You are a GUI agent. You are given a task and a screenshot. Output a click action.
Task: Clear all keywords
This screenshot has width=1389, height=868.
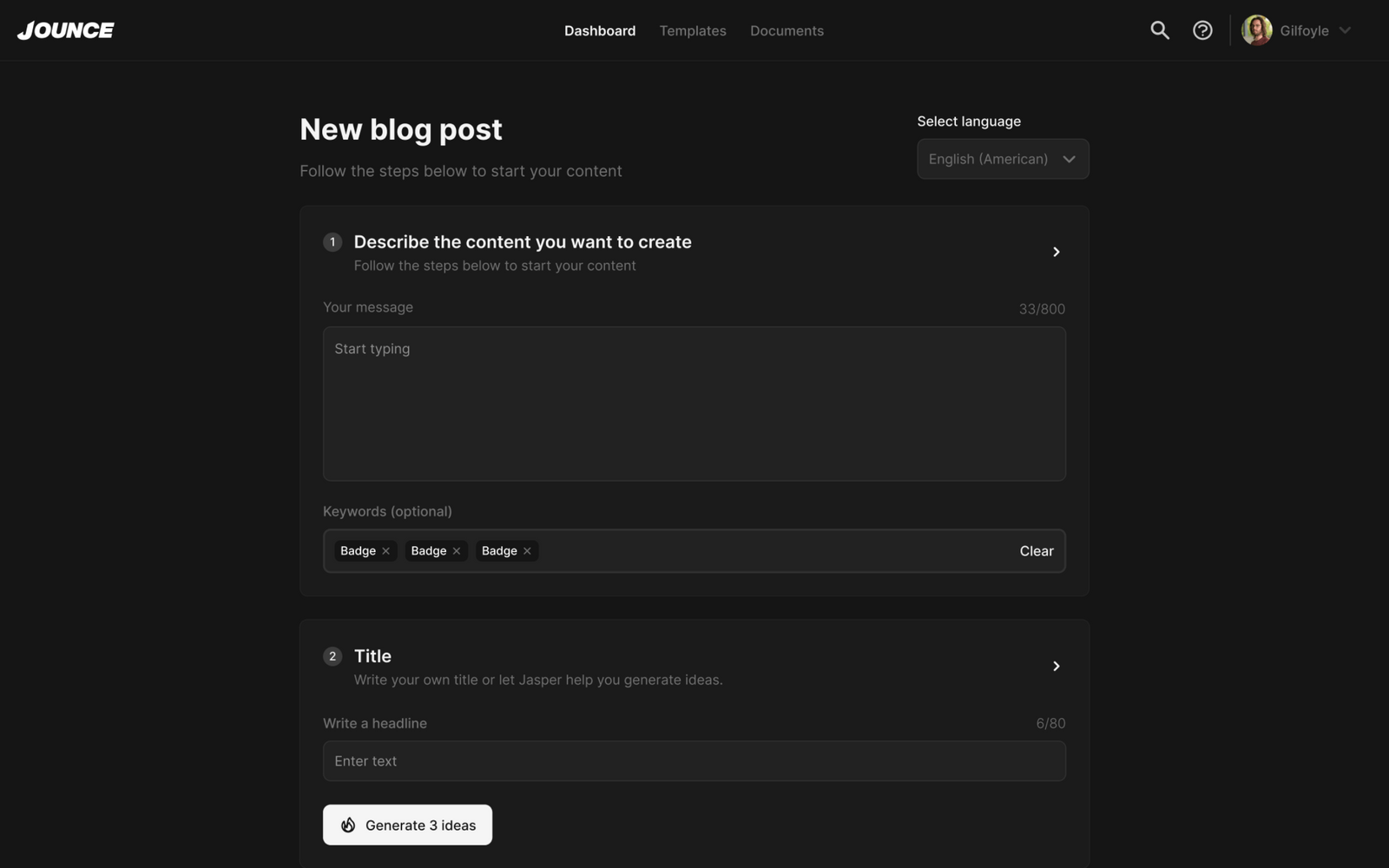[1037, 550]
